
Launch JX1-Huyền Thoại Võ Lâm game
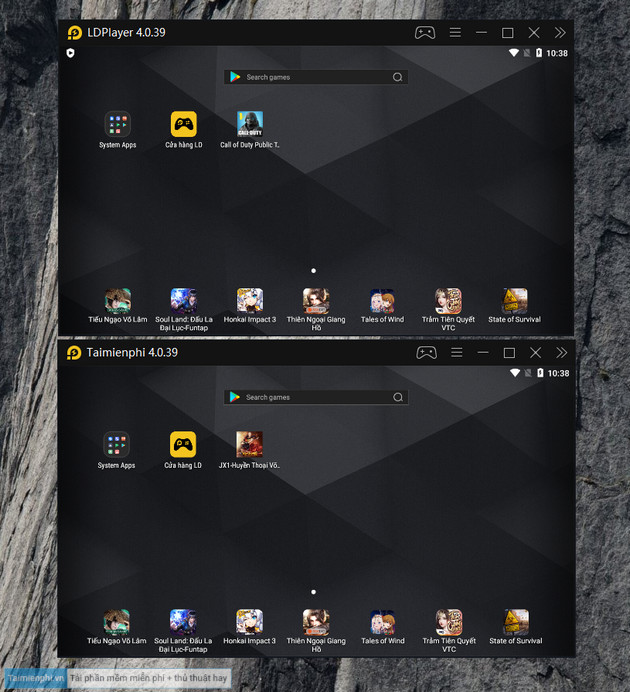click(x=249, y=450)
